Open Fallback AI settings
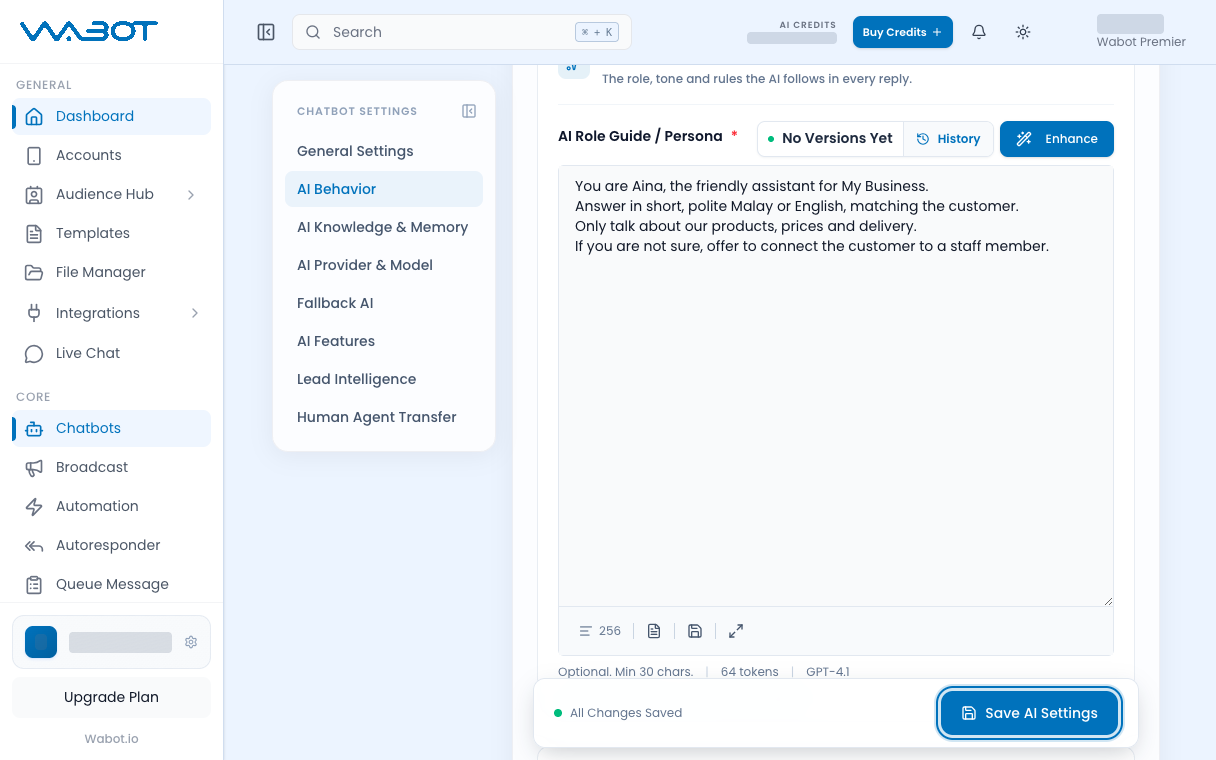This screenshot has height=760, width=1216. [x=384, y=303]
